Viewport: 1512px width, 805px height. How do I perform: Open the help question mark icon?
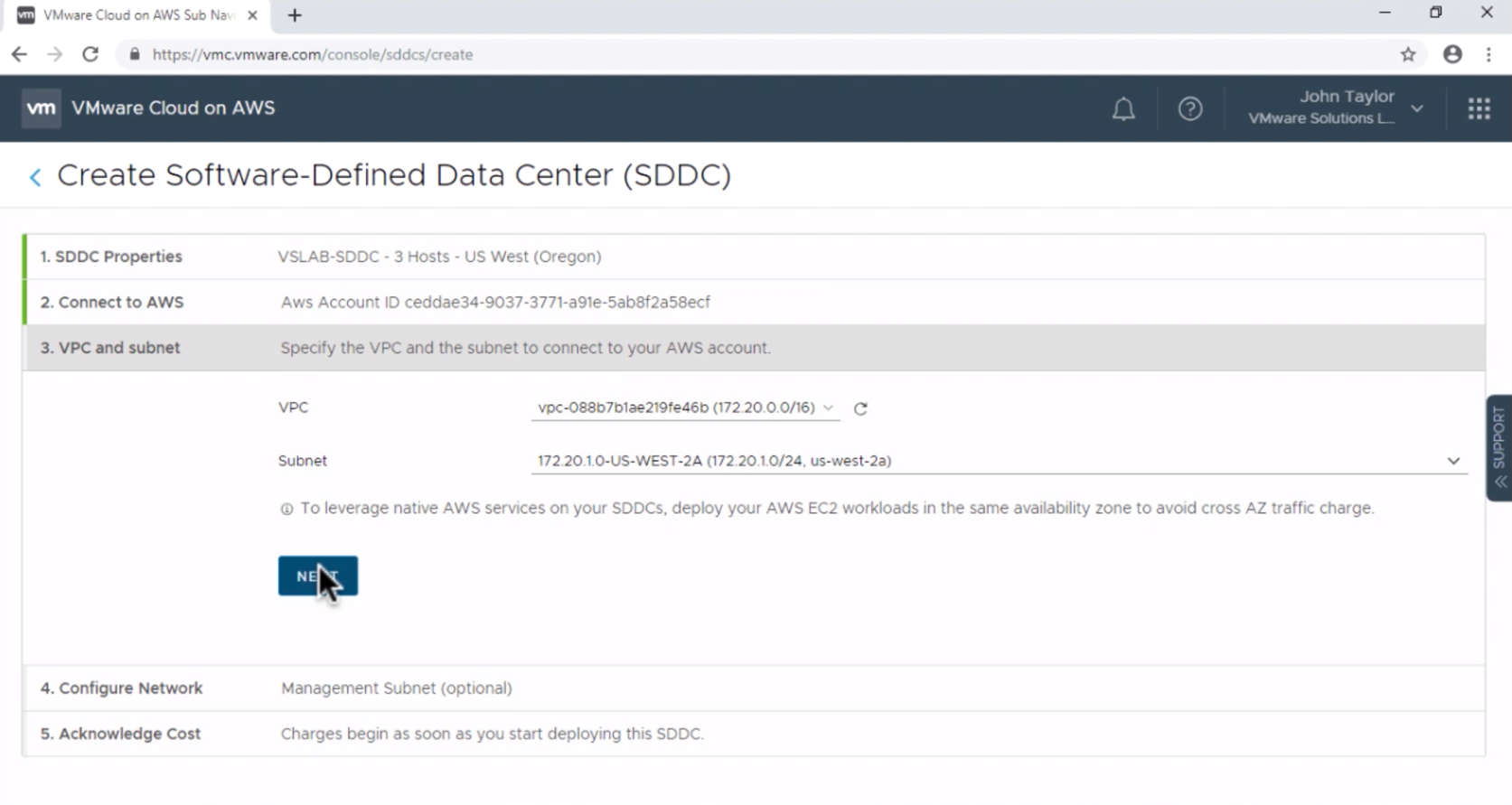click(x=1190, y=109)
